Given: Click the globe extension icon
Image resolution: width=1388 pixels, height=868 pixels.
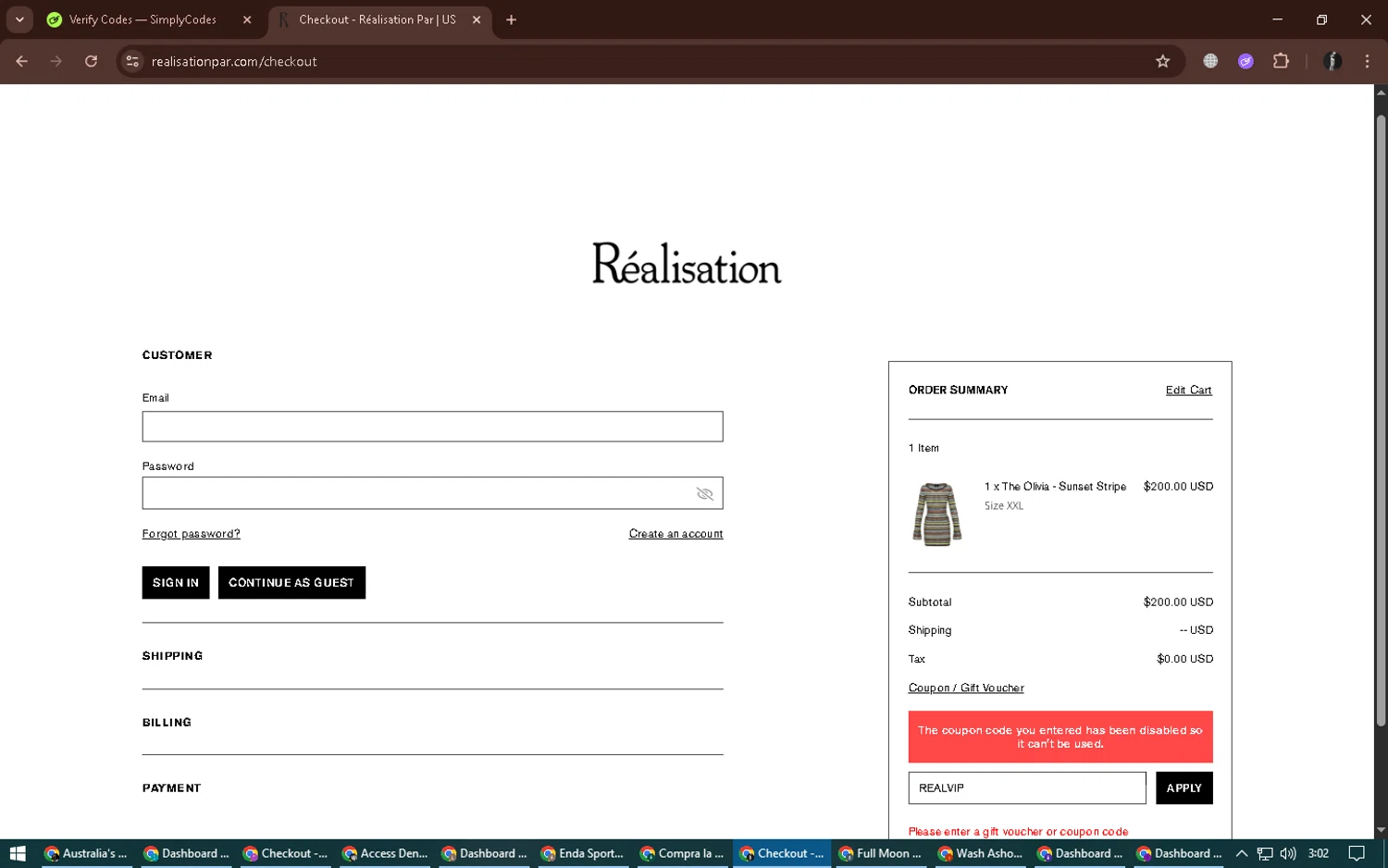Looking at the screenshot, I should (x=1210, y=61).
